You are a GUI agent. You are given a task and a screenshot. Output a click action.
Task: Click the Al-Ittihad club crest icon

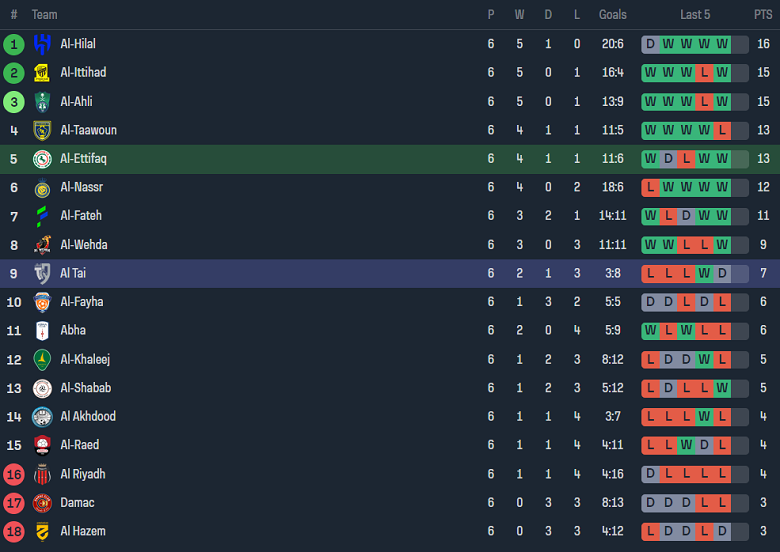[42, 73]
